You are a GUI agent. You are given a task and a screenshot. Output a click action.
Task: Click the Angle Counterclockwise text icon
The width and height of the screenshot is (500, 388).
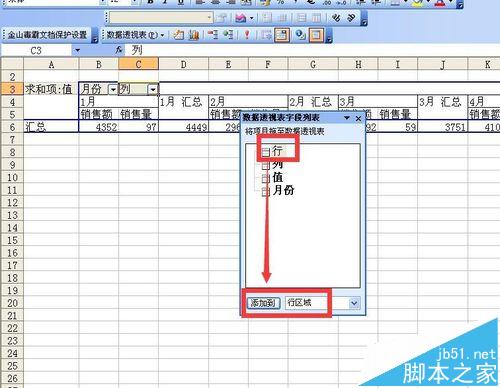(x=351, y=17)
